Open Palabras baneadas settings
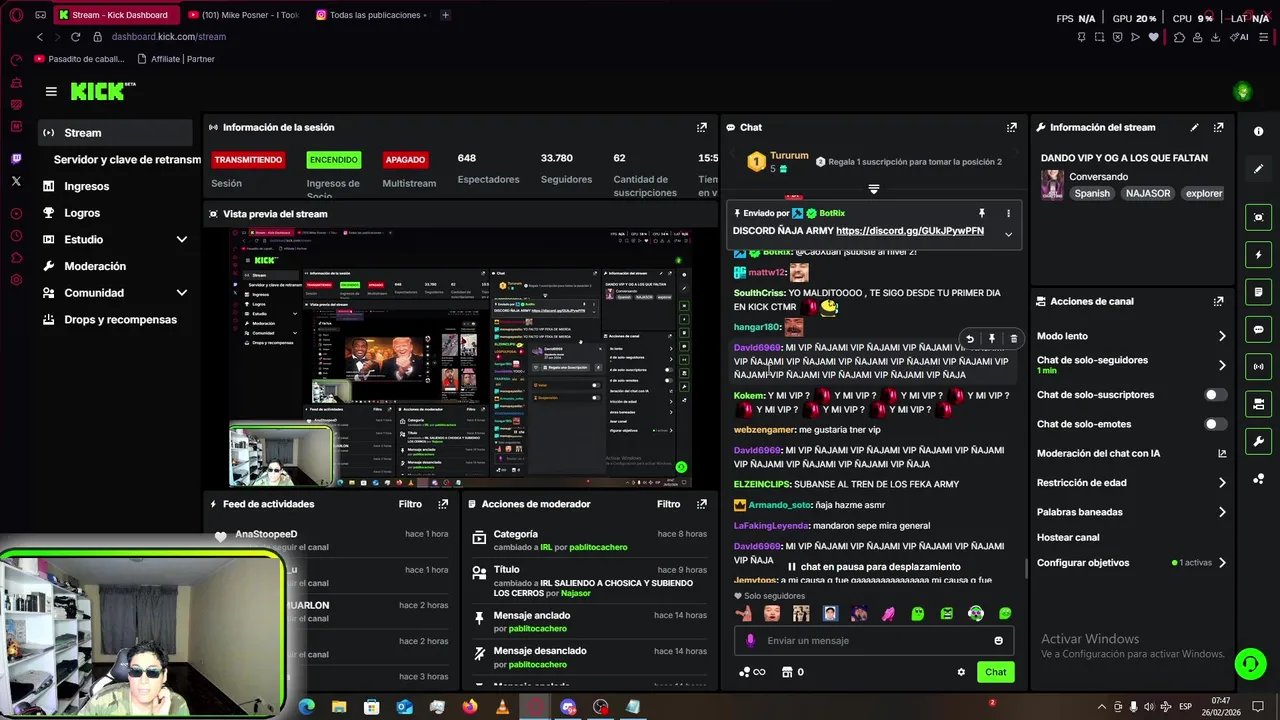 [x=1131, y=512]
